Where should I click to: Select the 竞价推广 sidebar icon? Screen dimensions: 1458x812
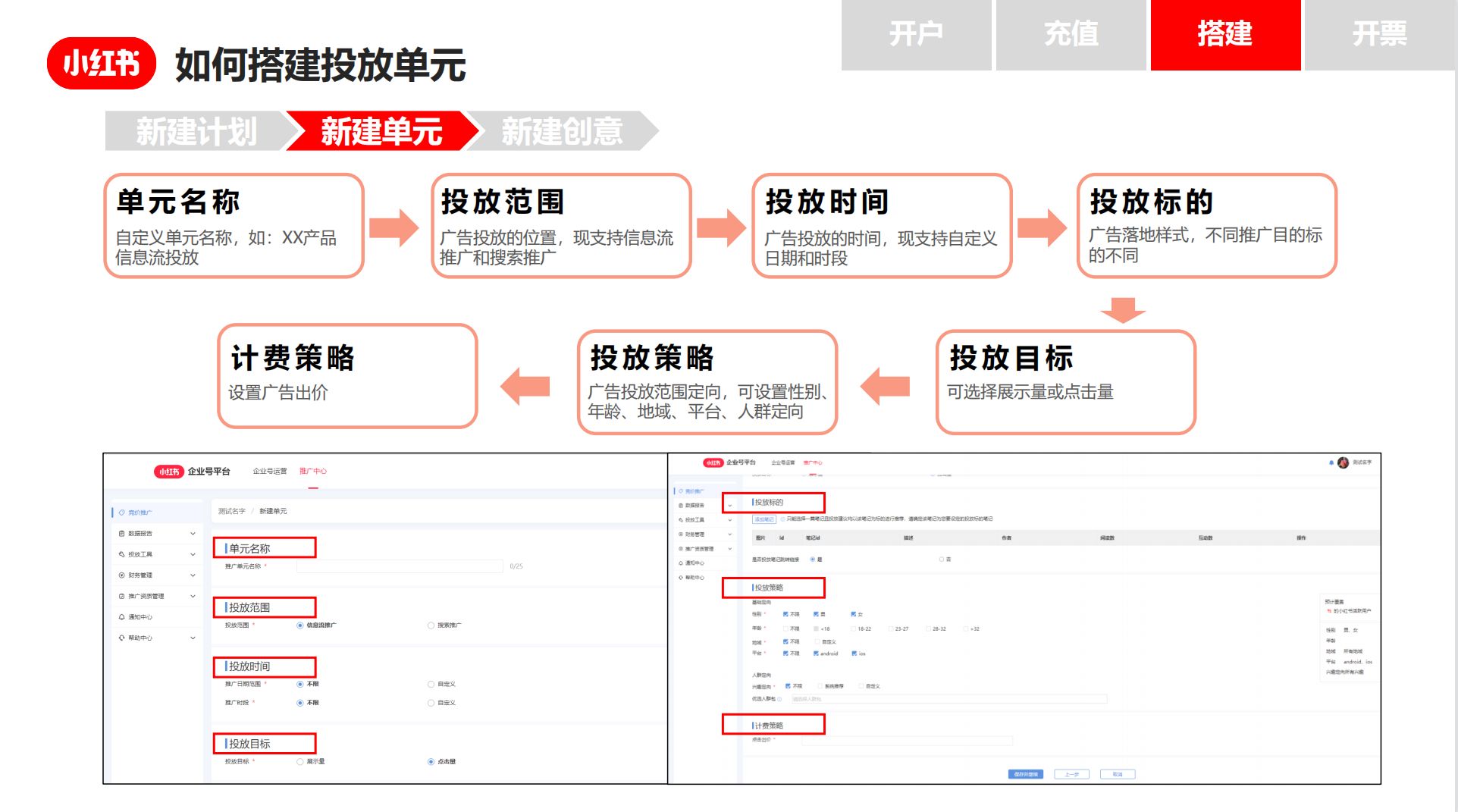click(121, 512)
